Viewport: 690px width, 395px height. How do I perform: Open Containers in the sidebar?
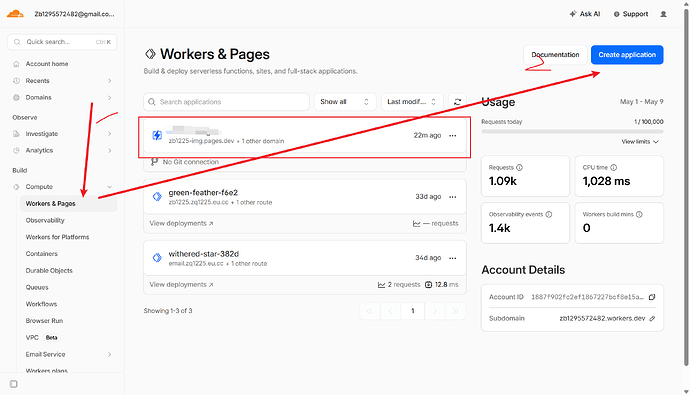point(41,254)
